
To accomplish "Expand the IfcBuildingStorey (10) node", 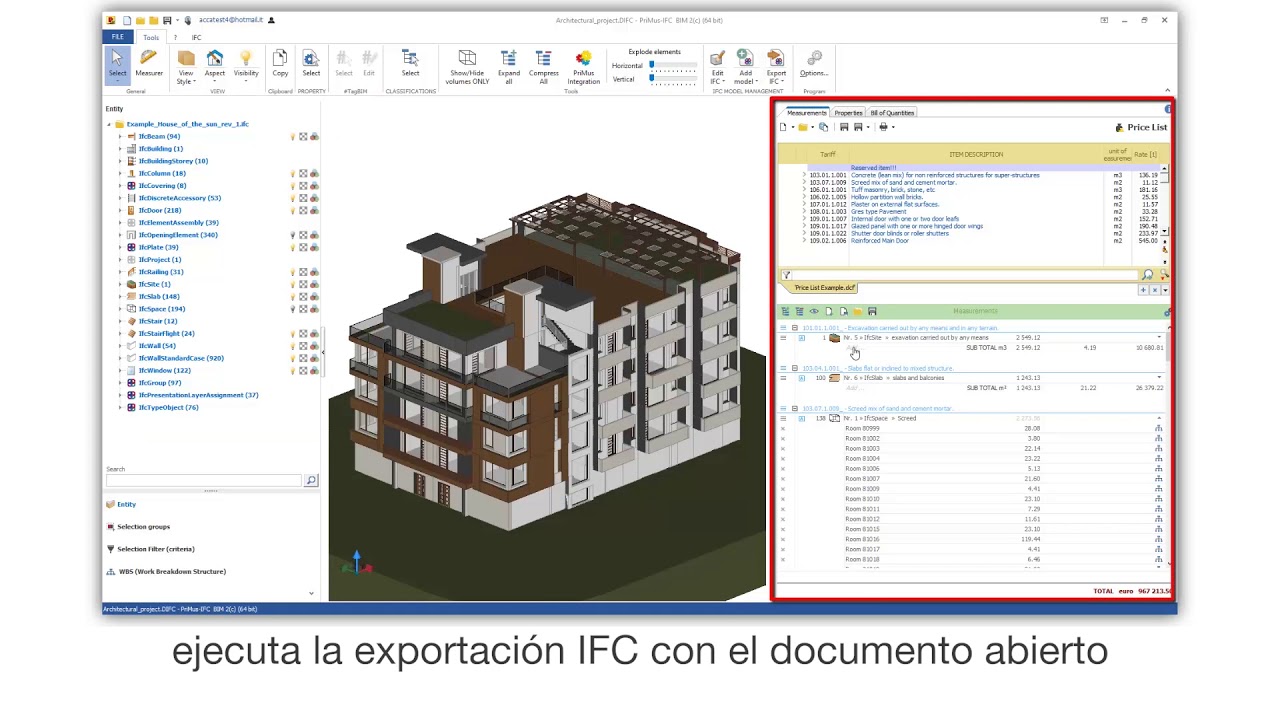I will pyautogui.click(x=120, y=161).
